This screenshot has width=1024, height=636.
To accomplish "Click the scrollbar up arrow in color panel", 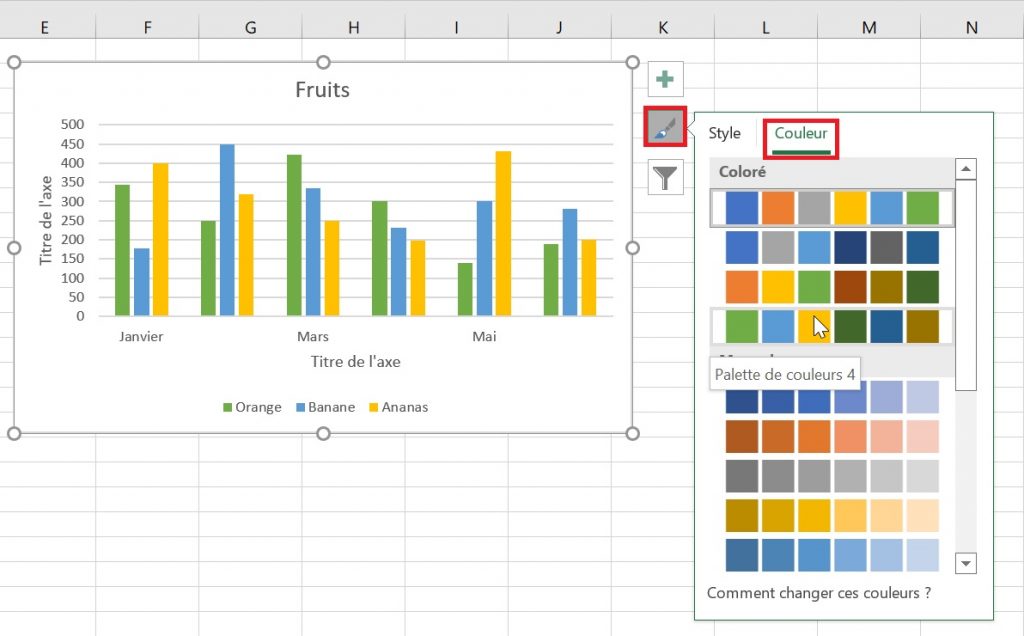I will tap(965, 168).
